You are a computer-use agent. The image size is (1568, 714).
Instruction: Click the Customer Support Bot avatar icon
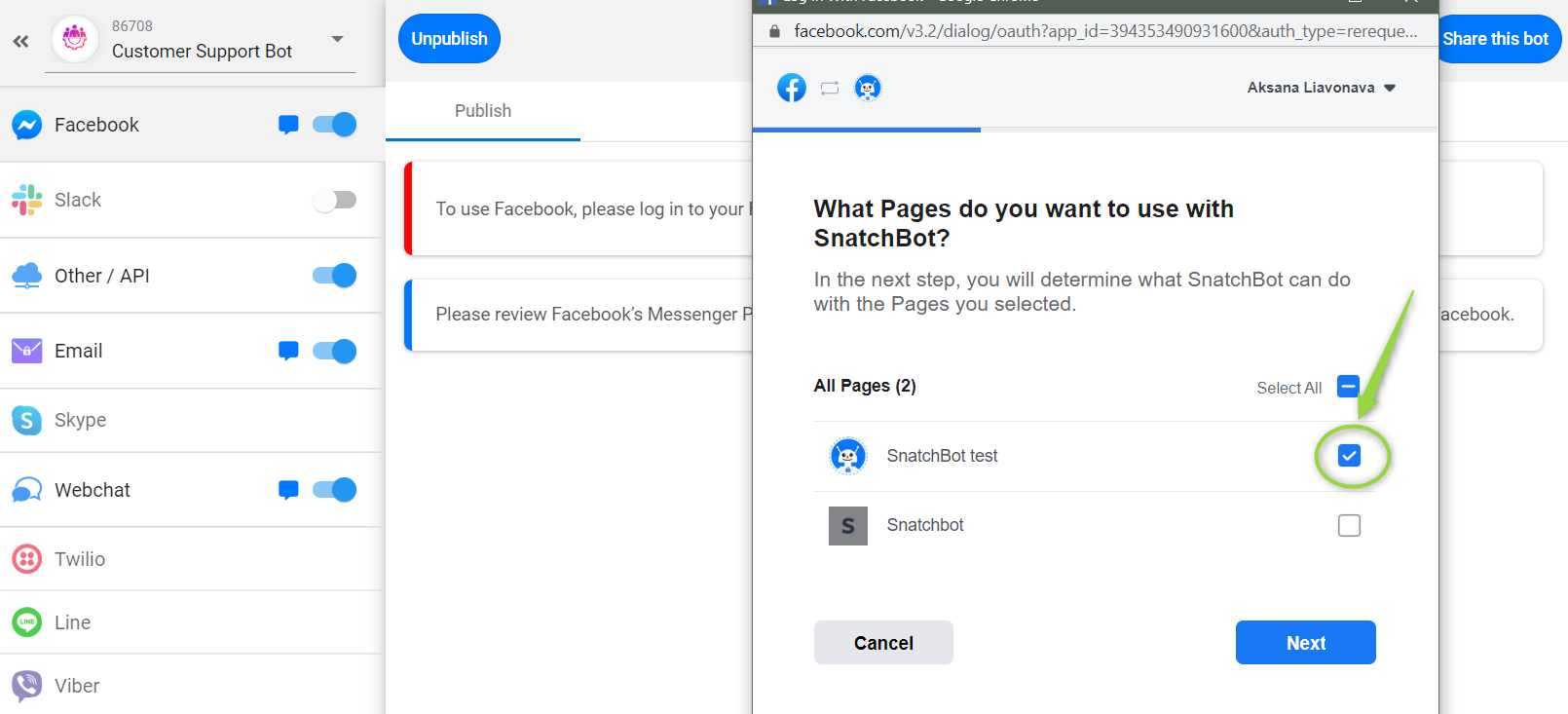pyautogui.click(x=75, y=39)
